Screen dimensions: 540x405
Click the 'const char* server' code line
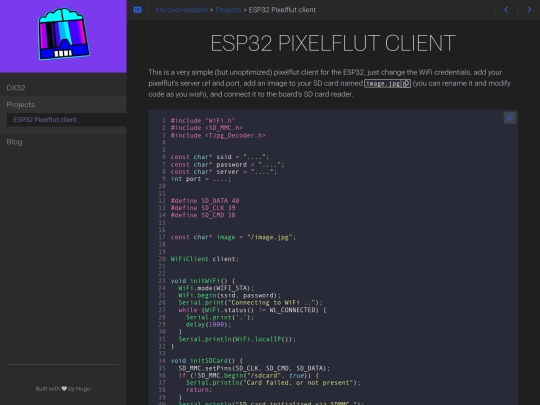pos(224,172)
